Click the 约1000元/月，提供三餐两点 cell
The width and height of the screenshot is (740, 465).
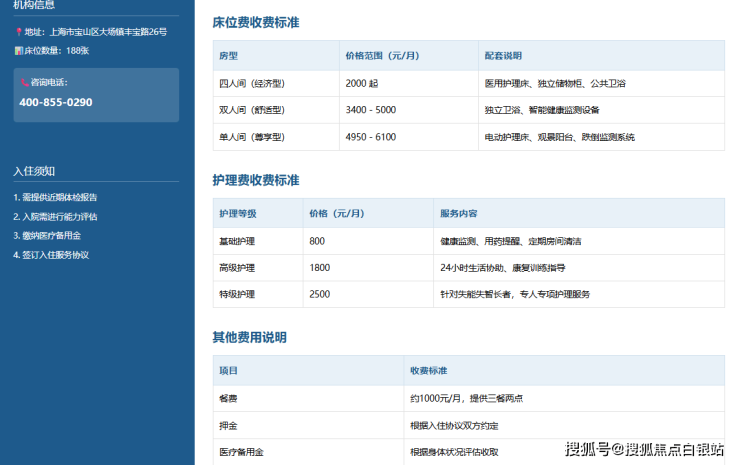(x=564, y=398)
